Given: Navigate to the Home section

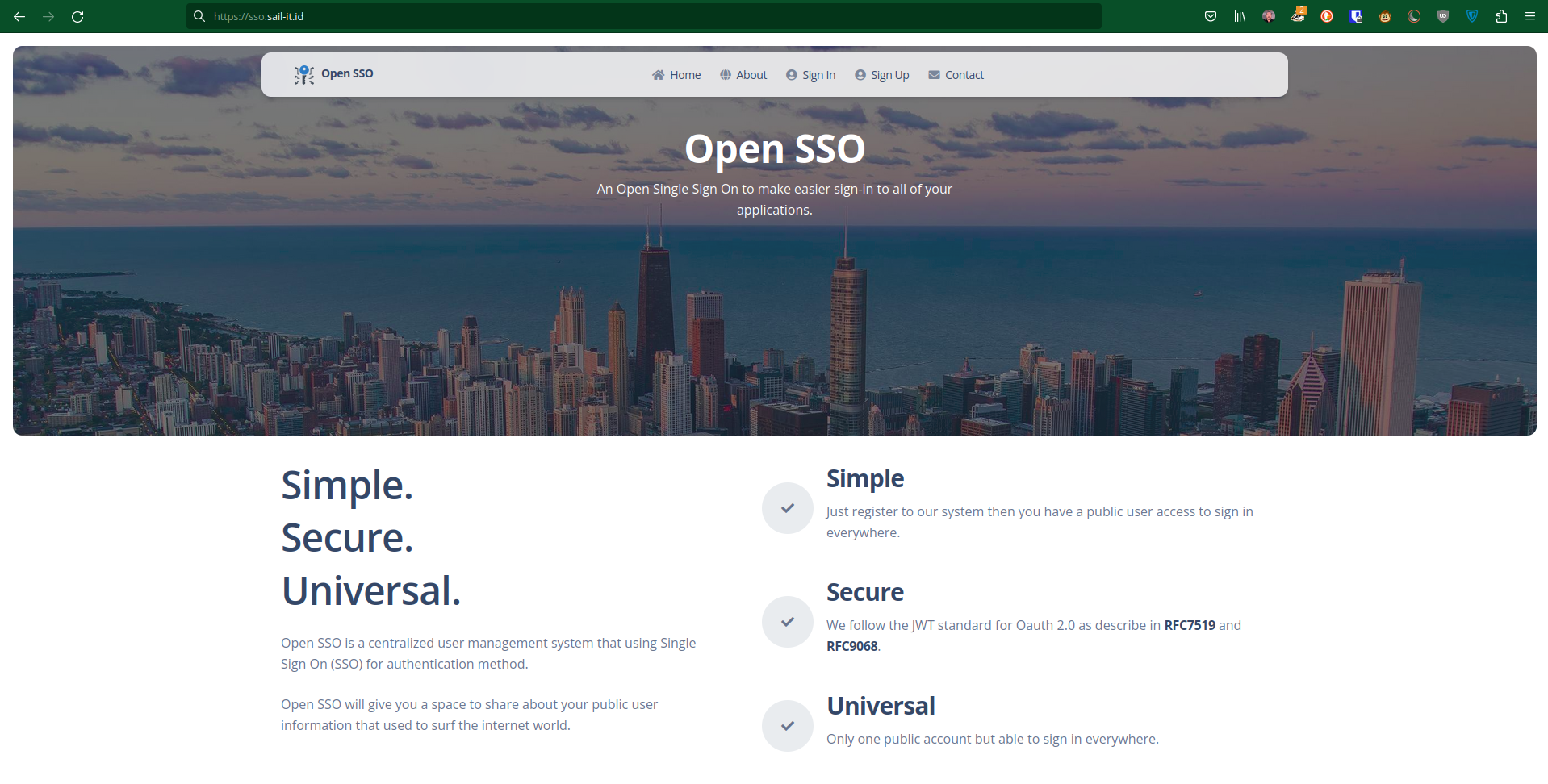Looking at the screenshot, I should pos(676,74).
